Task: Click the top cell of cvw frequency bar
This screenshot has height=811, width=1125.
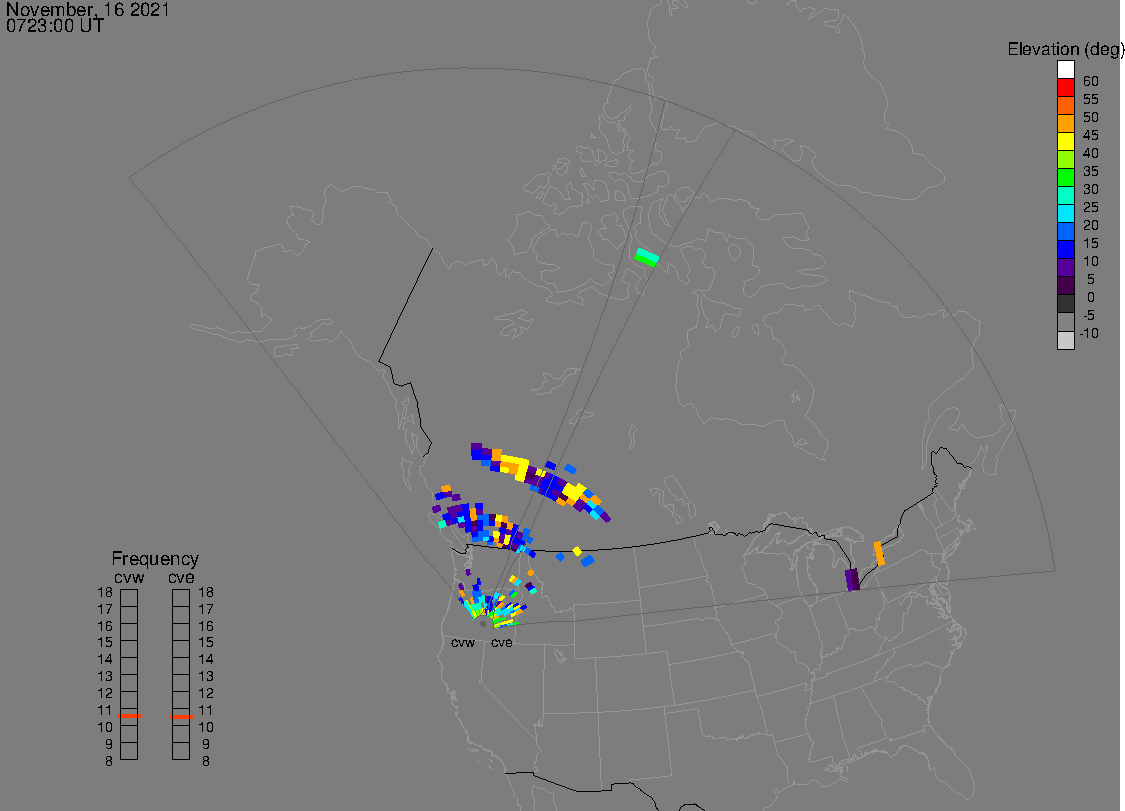Action: tap(129, 598)
